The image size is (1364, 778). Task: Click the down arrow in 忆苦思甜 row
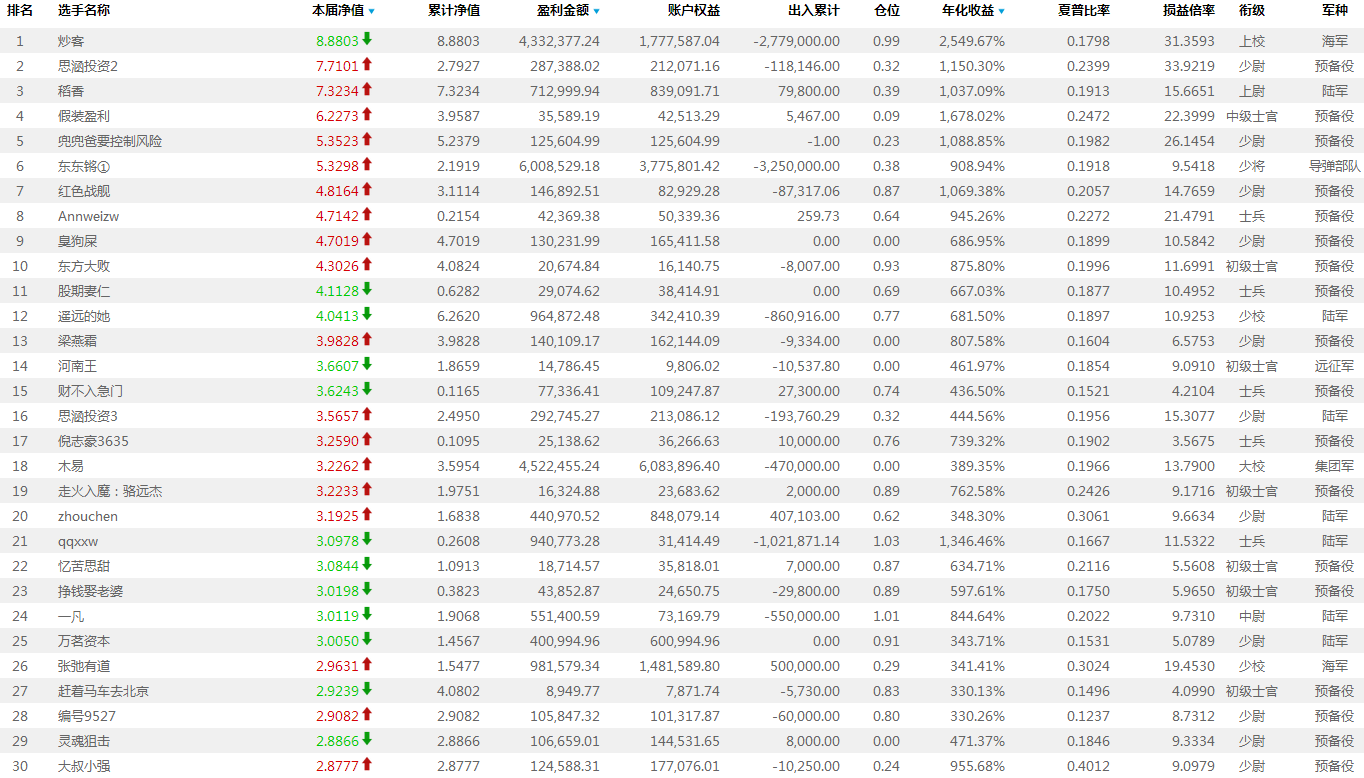tap(367, 564)
